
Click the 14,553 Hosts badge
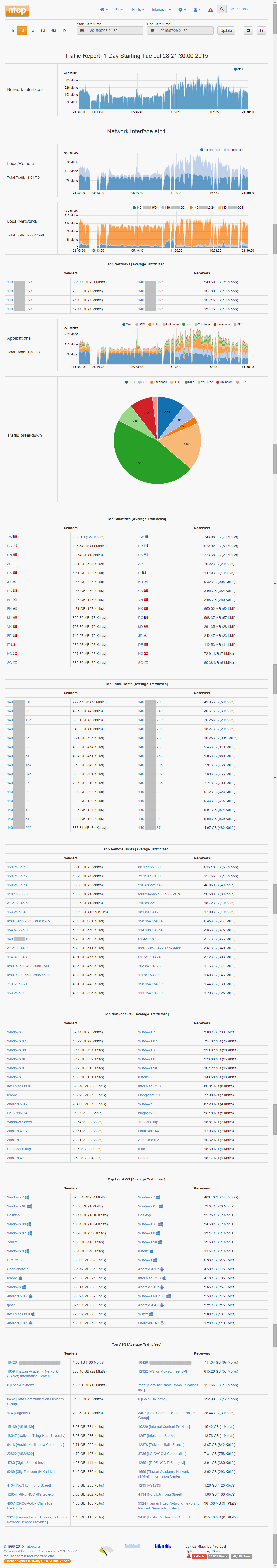coord(218,1556)
